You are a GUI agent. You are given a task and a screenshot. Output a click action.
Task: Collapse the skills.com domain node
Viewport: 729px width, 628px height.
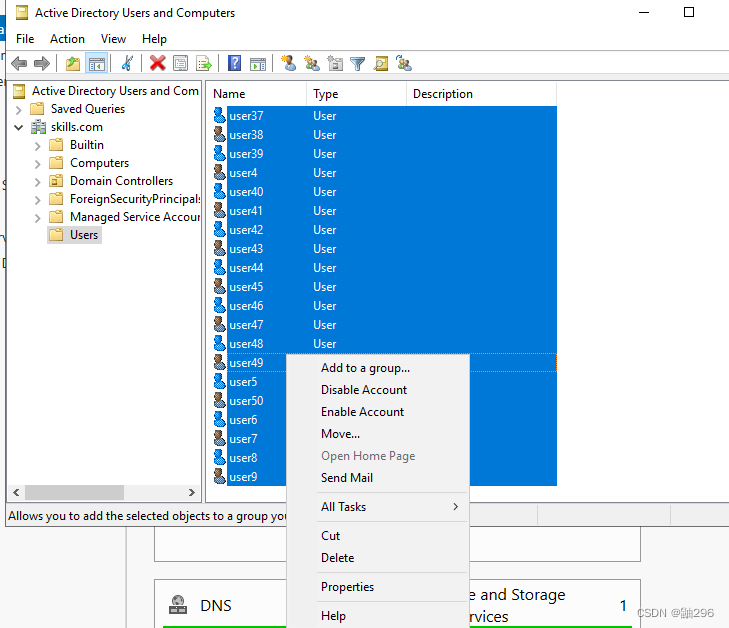pyautogui.click(x=19, y=127)
